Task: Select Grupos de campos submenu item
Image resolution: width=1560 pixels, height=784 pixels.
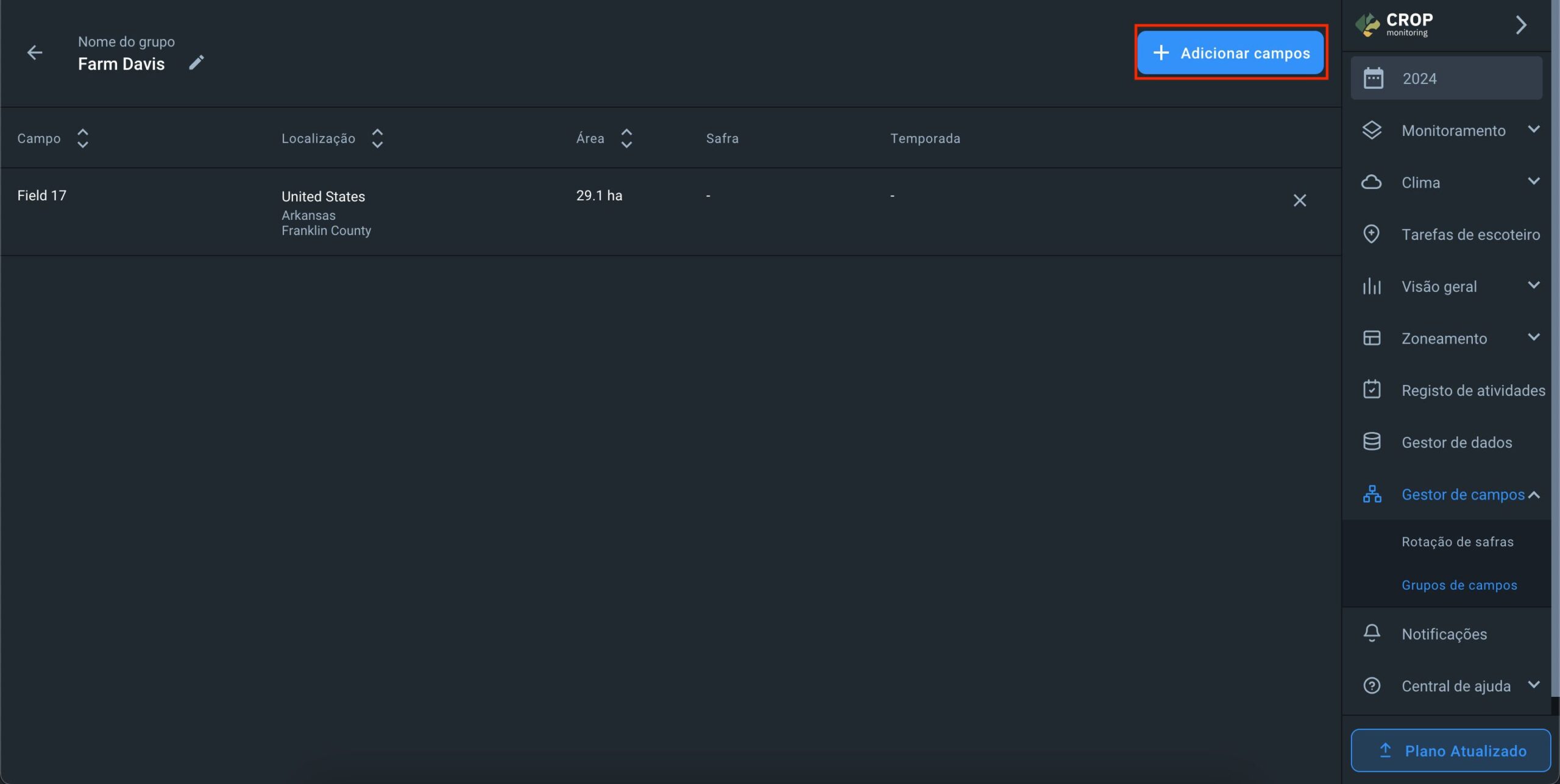Action: tap(1459, 585)
